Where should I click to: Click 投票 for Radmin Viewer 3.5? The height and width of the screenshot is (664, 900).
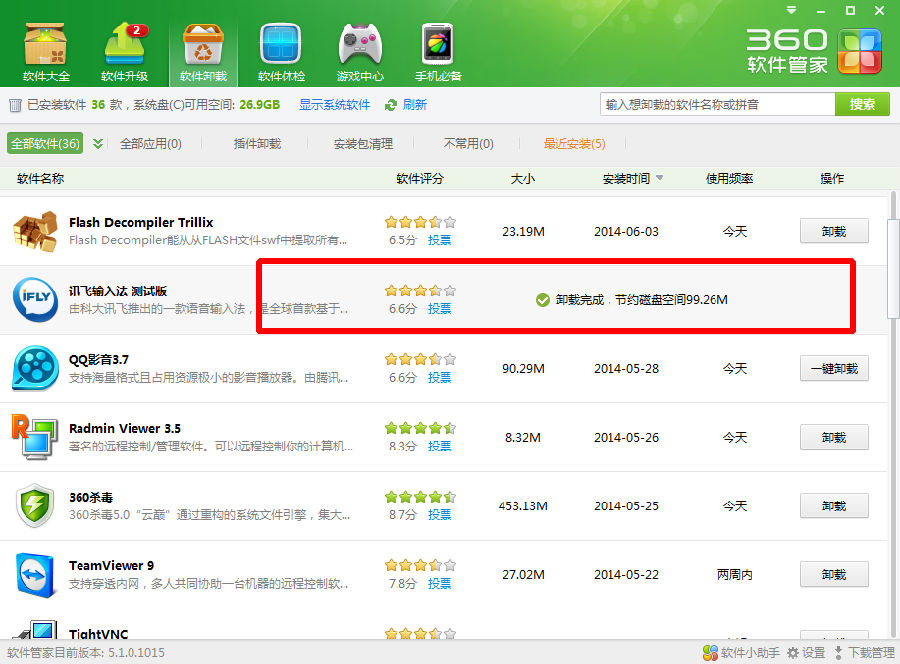point(440,446)
